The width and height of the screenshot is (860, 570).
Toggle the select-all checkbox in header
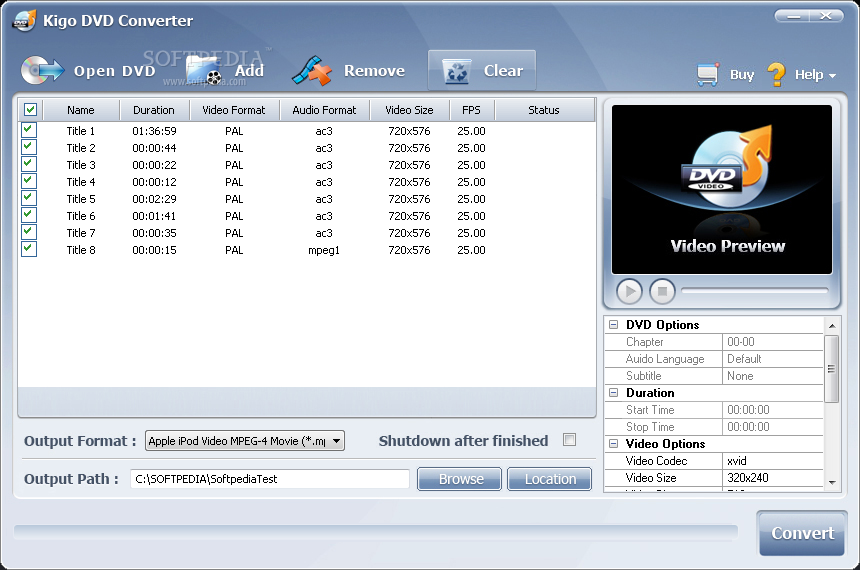pyautogui.click(x=30, y=110)
